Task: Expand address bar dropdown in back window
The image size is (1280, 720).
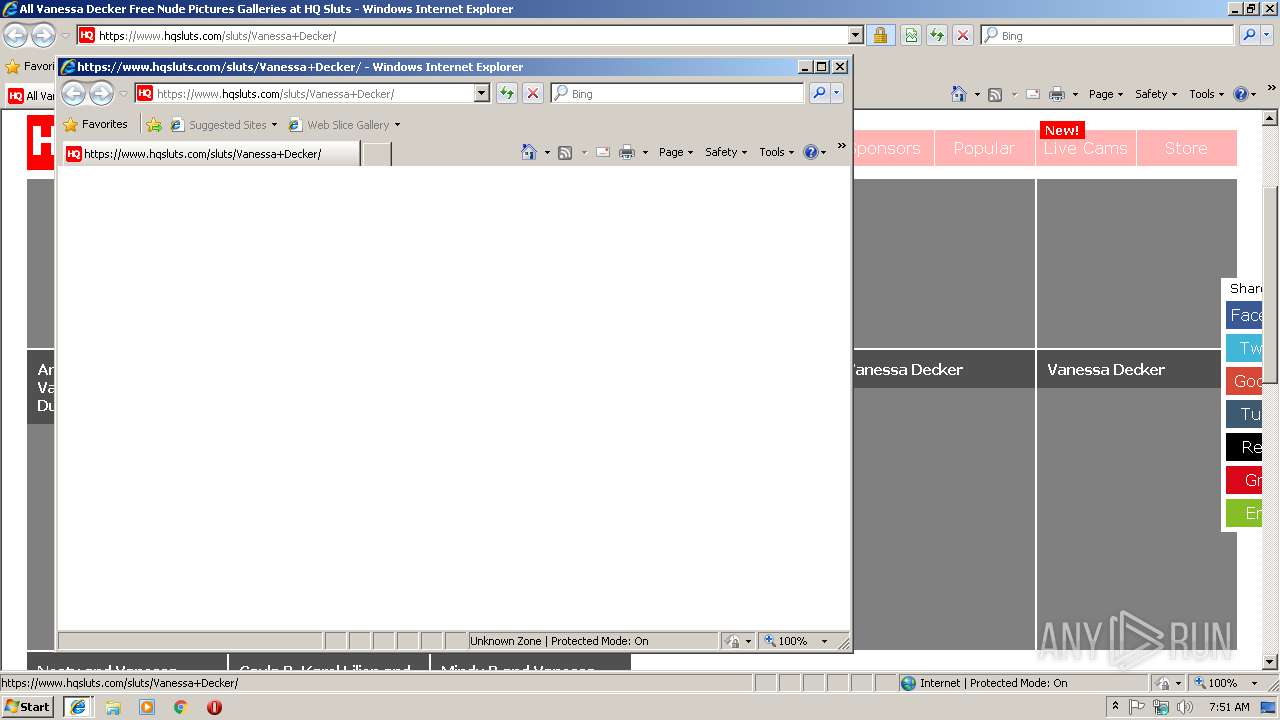Action: [855, 35]
